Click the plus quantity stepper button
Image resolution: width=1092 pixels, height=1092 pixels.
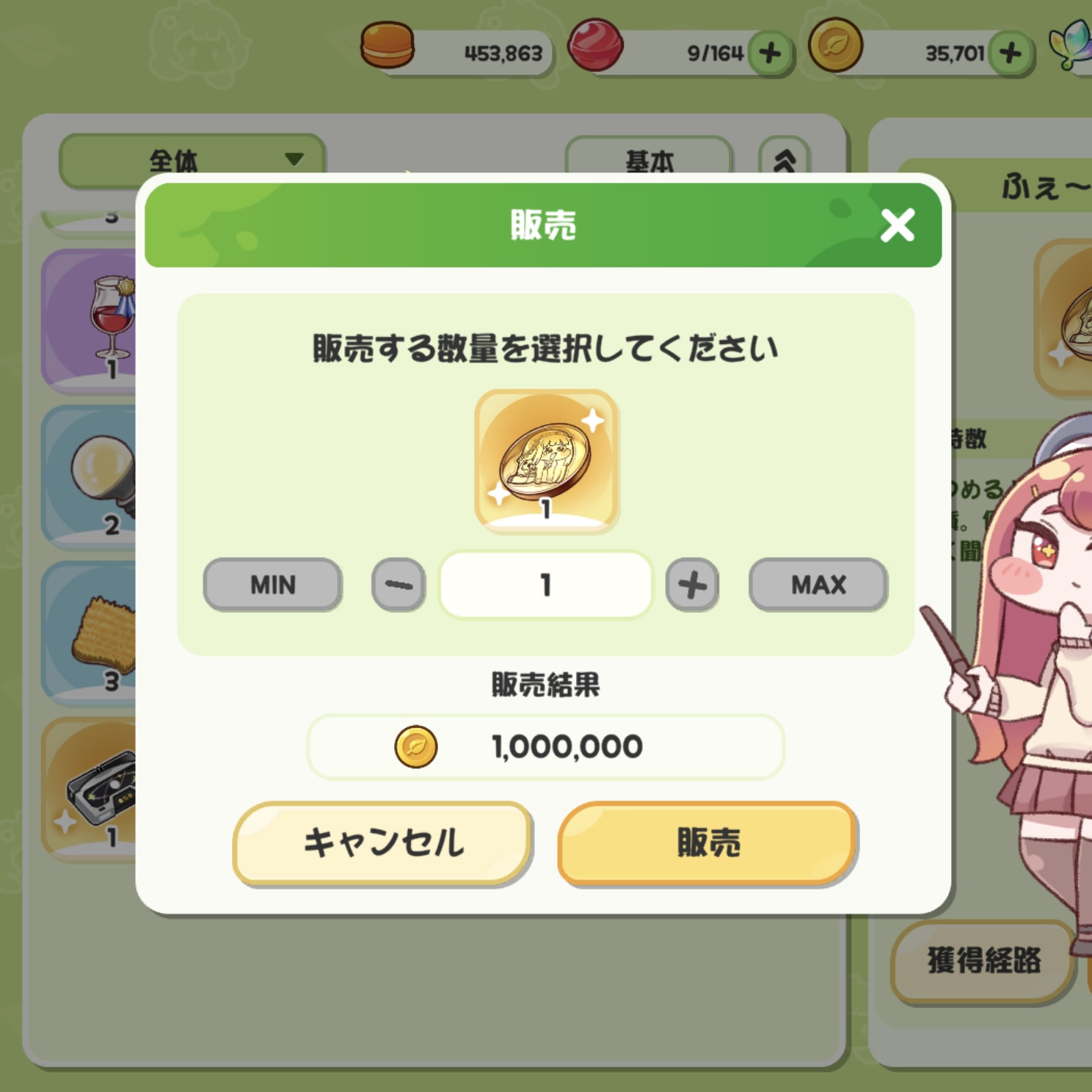pyautogui.click(x=692, y=585)
